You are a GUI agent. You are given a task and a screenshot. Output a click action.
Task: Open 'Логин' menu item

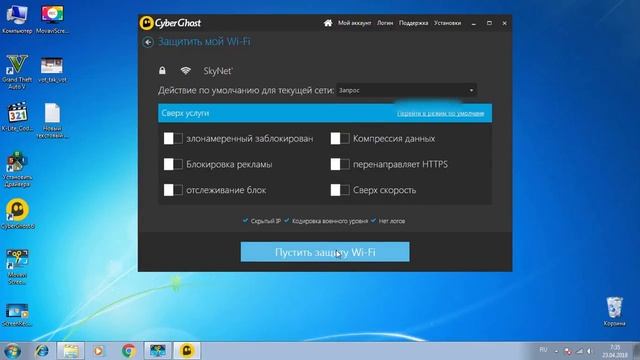pyautogui.click(x=385, y=23)
